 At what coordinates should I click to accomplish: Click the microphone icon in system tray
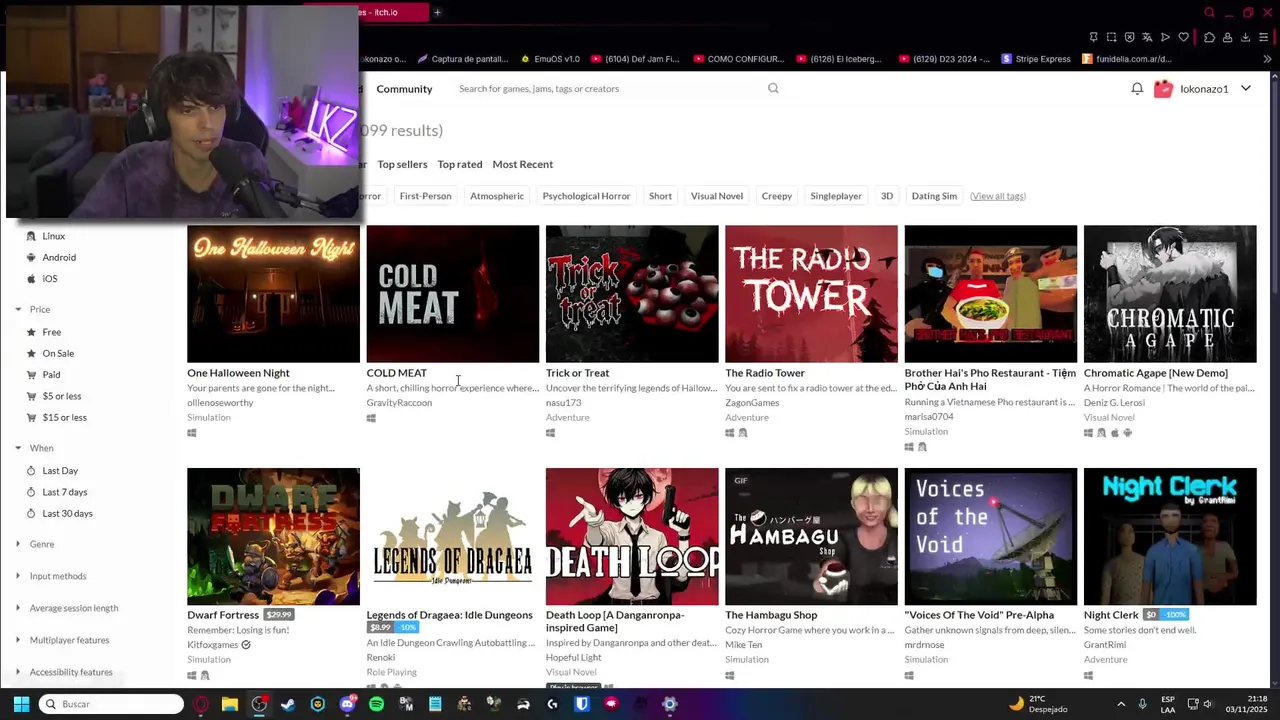[x=1142, y=704]
